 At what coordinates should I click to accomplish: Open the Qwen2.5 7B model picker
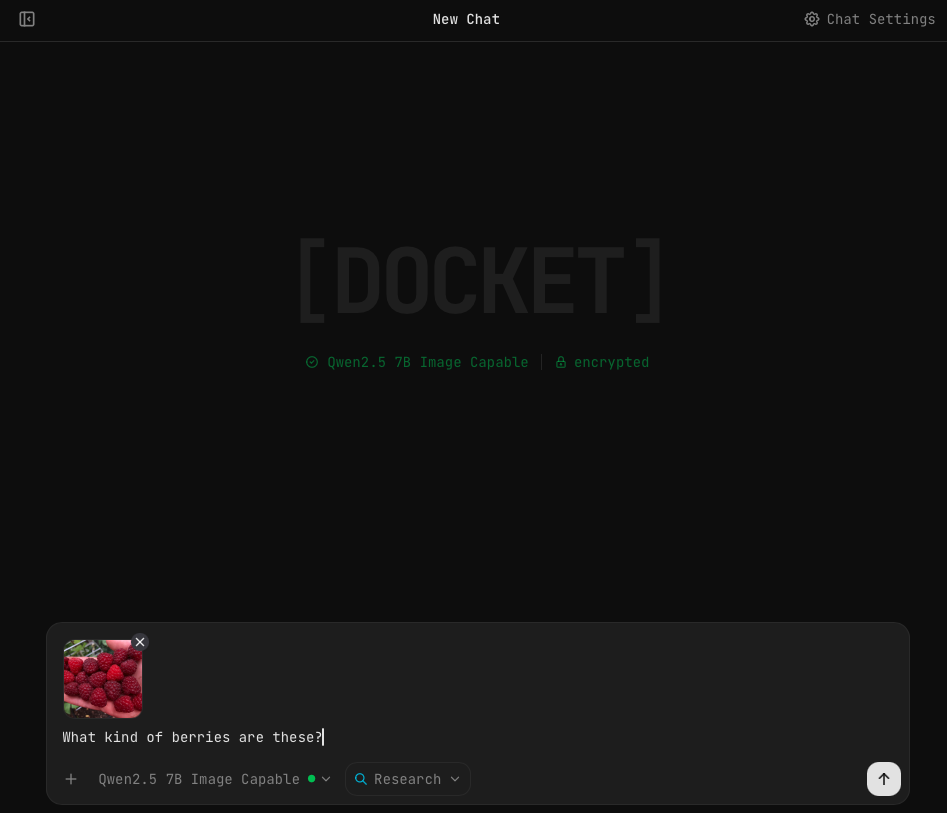[x=198, y=779]
